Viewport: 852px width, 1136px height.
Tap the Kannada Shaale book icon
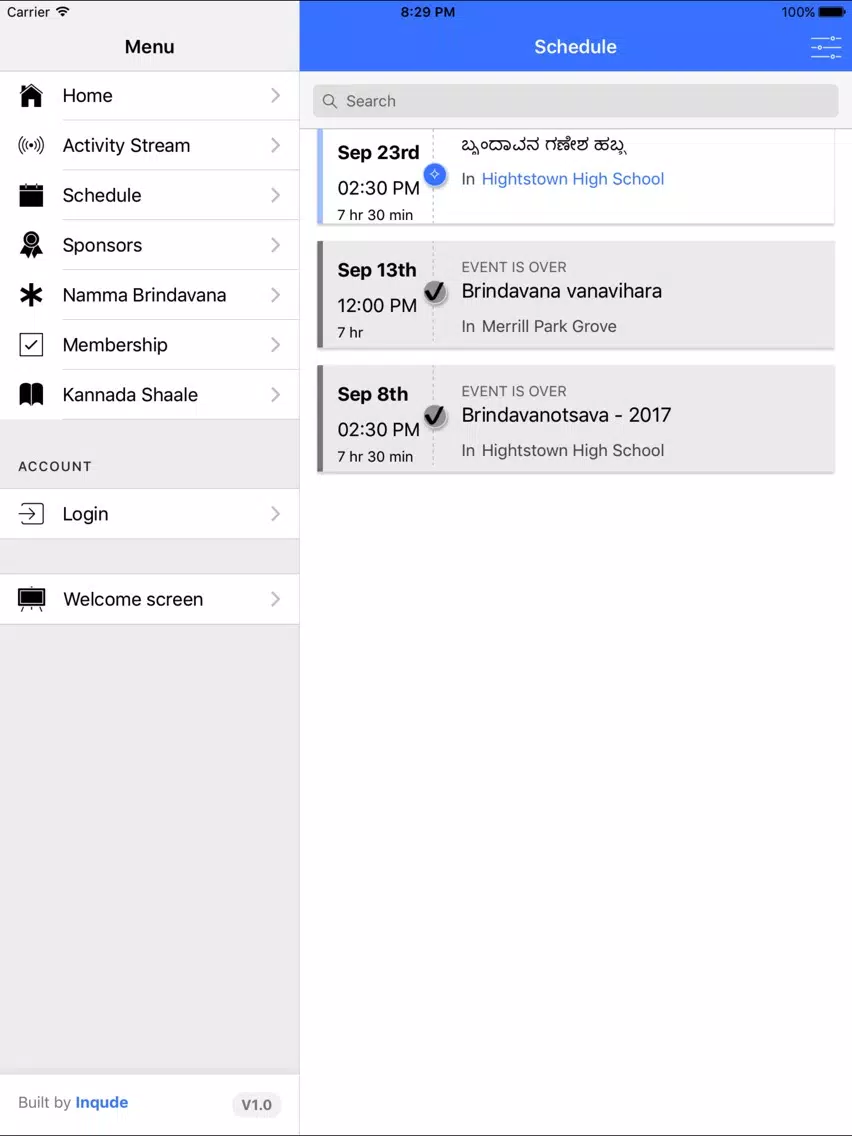click(31, 395)
